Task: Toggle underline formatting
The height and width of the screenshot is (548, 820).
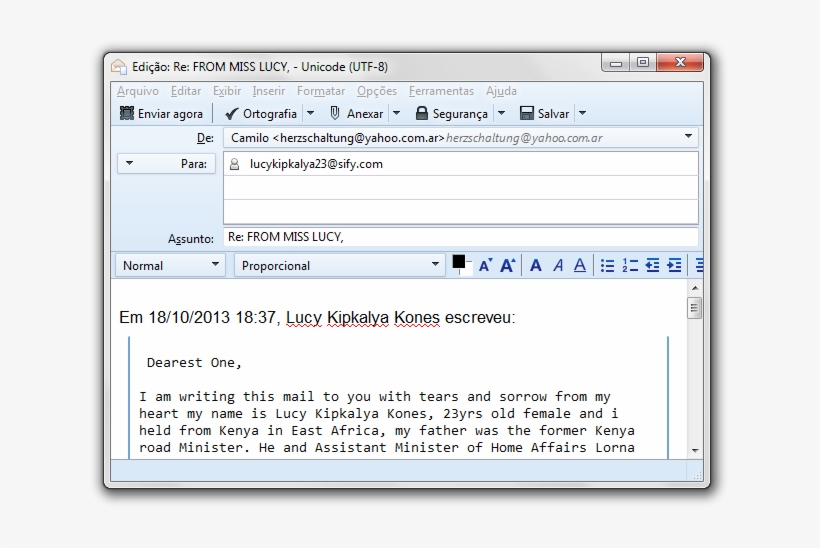Action: click(580, 266)
